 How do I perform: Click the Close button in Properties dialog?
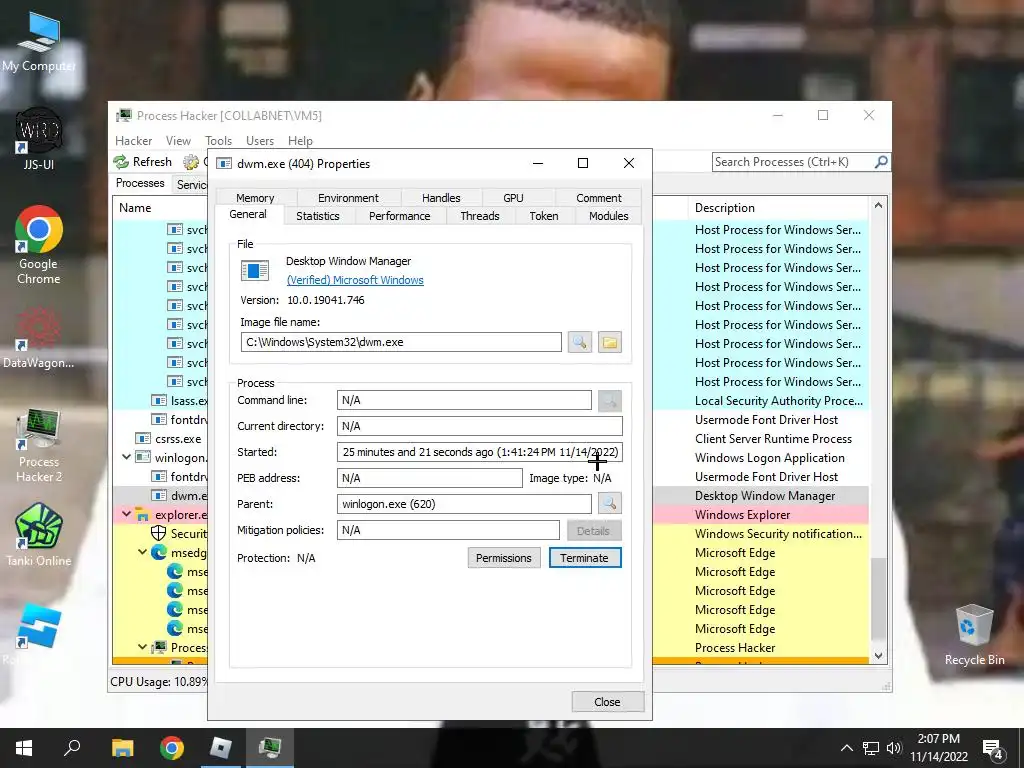point(607,701)
